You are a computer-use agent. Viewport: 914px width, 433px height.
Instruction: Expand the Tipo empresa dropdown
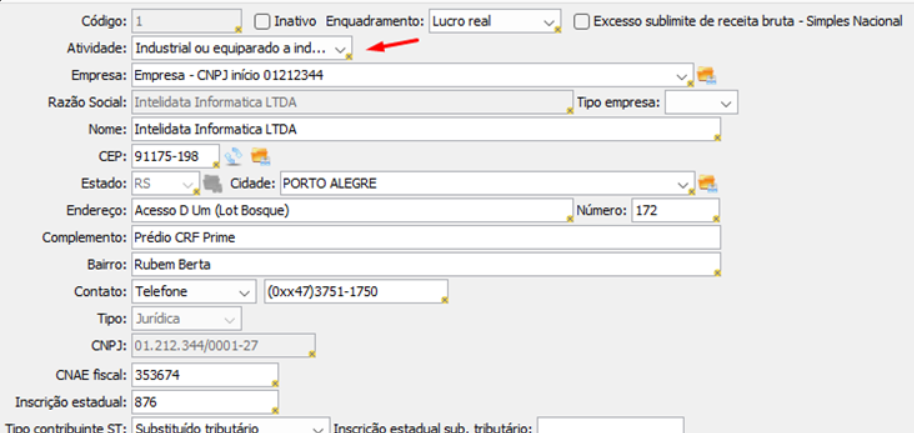(x=725, y=102)
